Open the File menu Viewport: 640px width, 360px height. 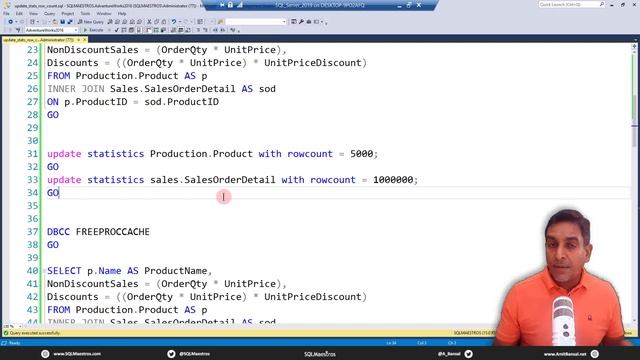(6, 13)
